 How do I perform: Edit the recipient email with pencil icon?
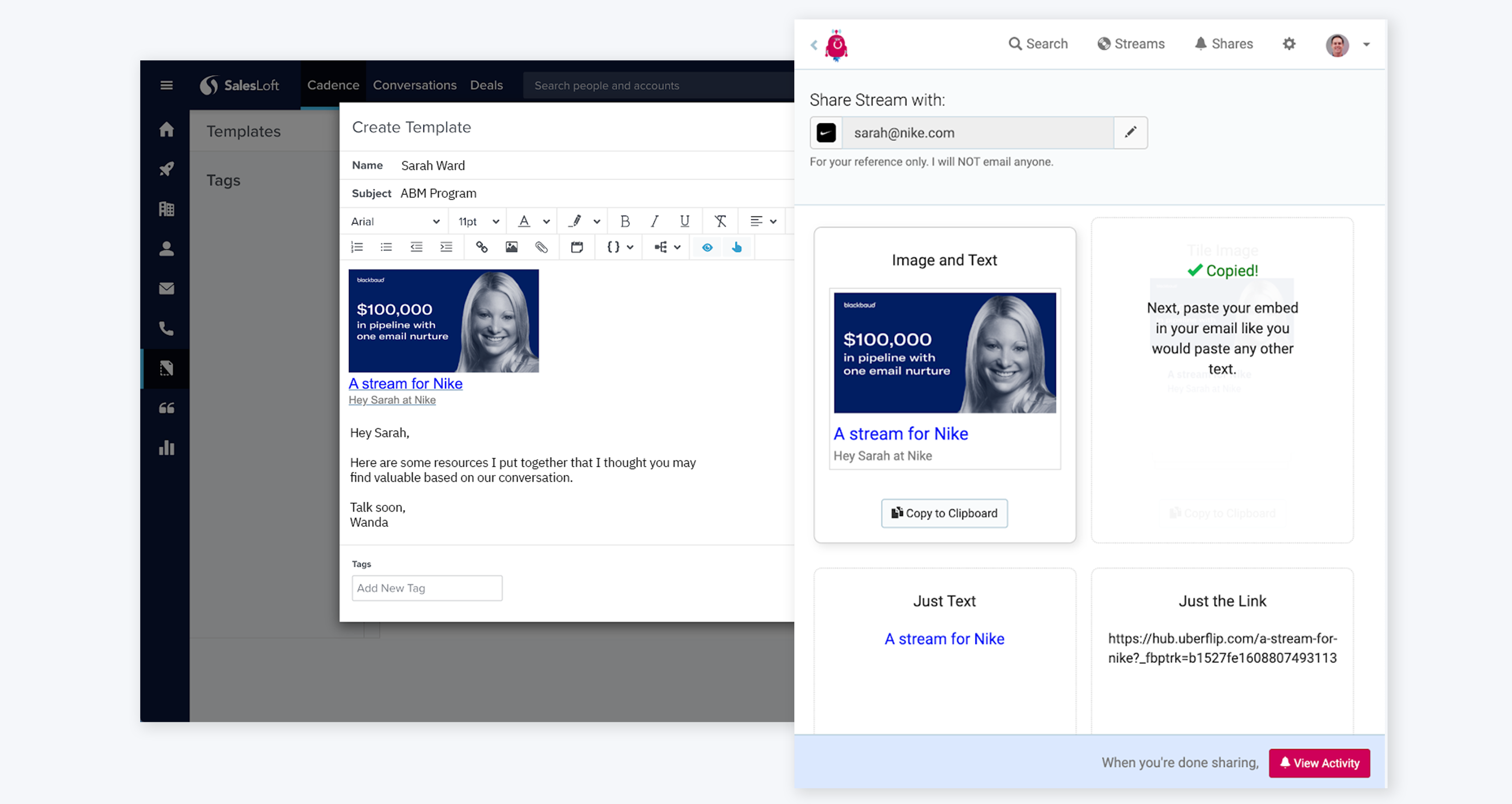point(1130,133)
